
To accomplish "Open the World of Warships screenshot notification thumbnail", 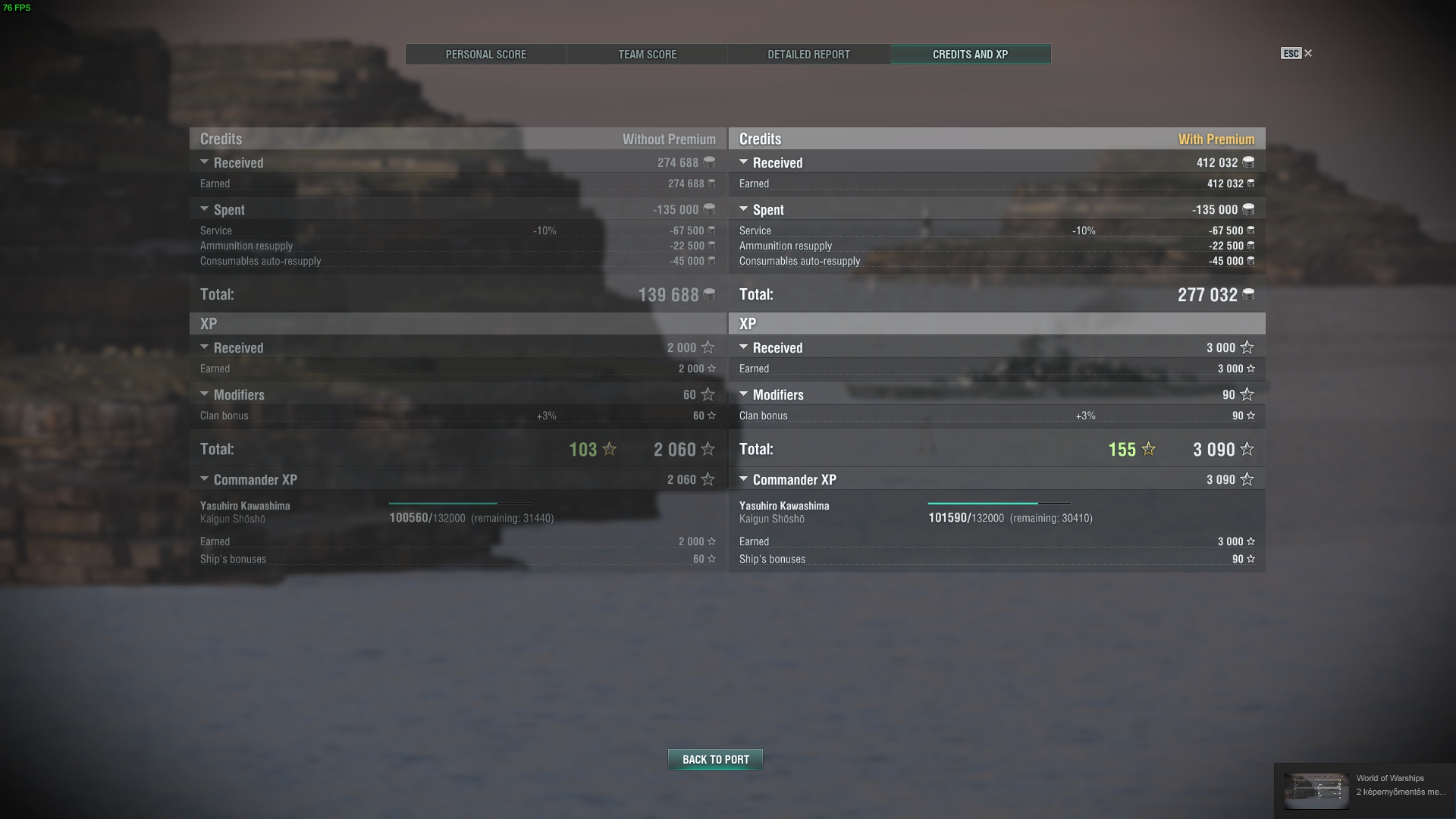I will [1316, 791].
